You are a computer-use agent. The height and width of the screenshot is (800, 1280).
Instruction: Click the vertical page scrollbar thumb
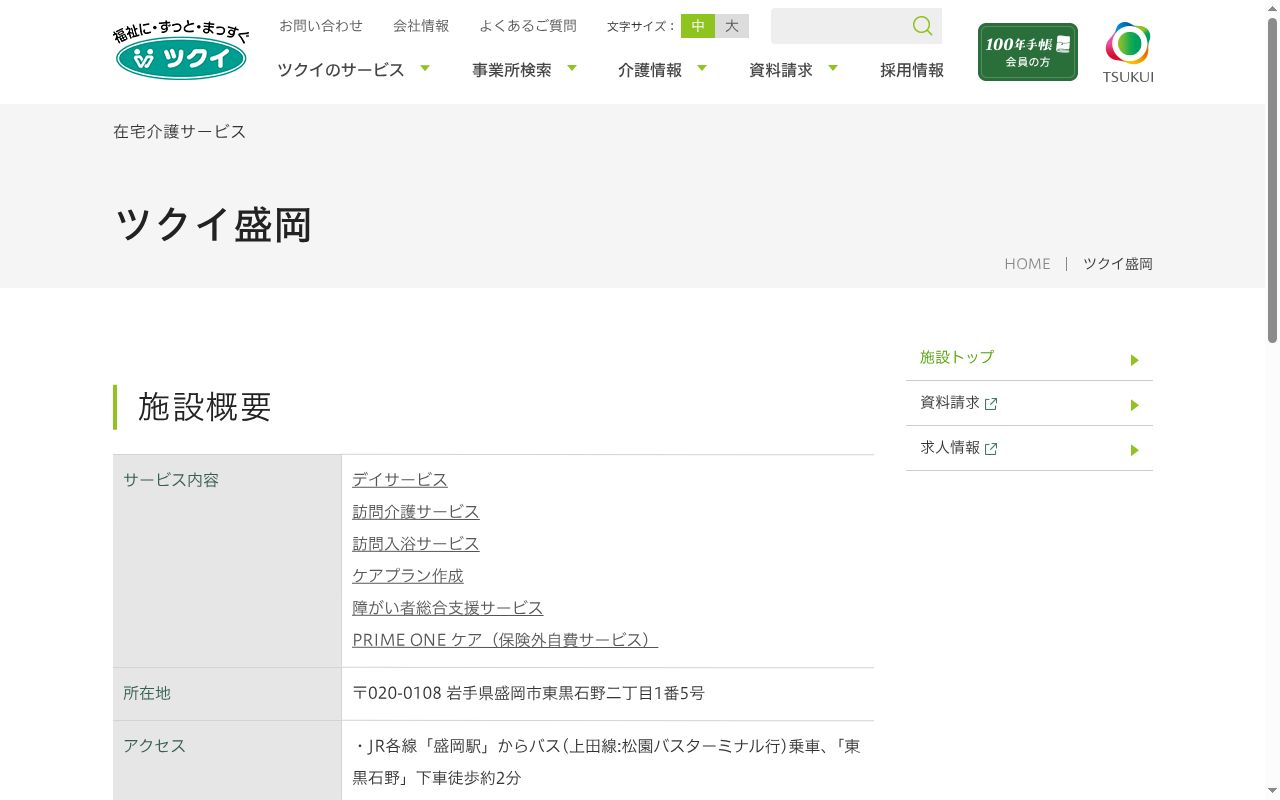point(1272,180)
